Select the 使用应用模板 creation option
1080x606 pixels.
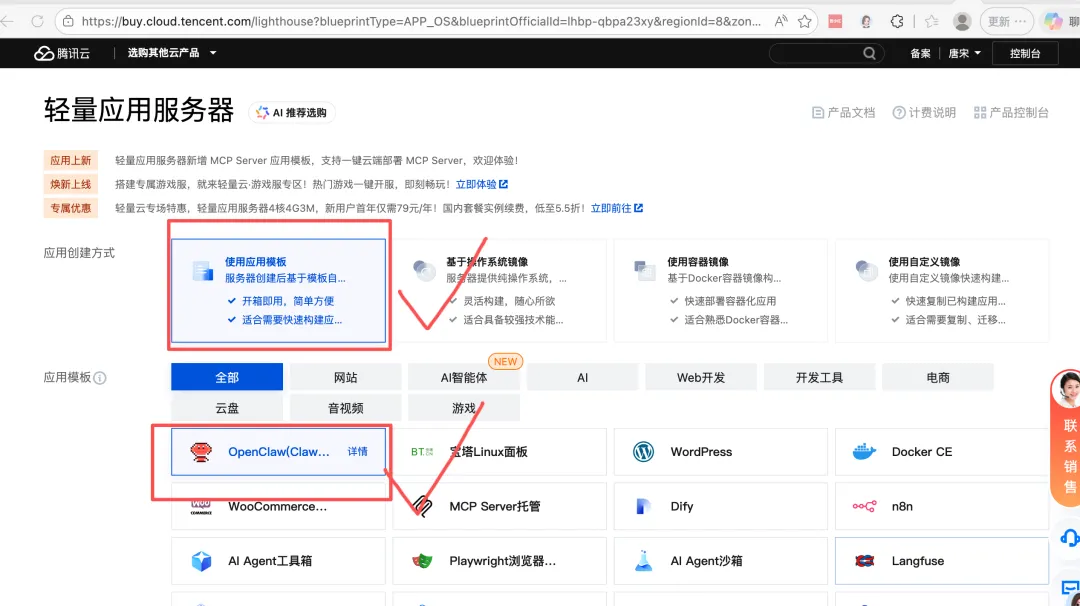(x=278, y=291)
